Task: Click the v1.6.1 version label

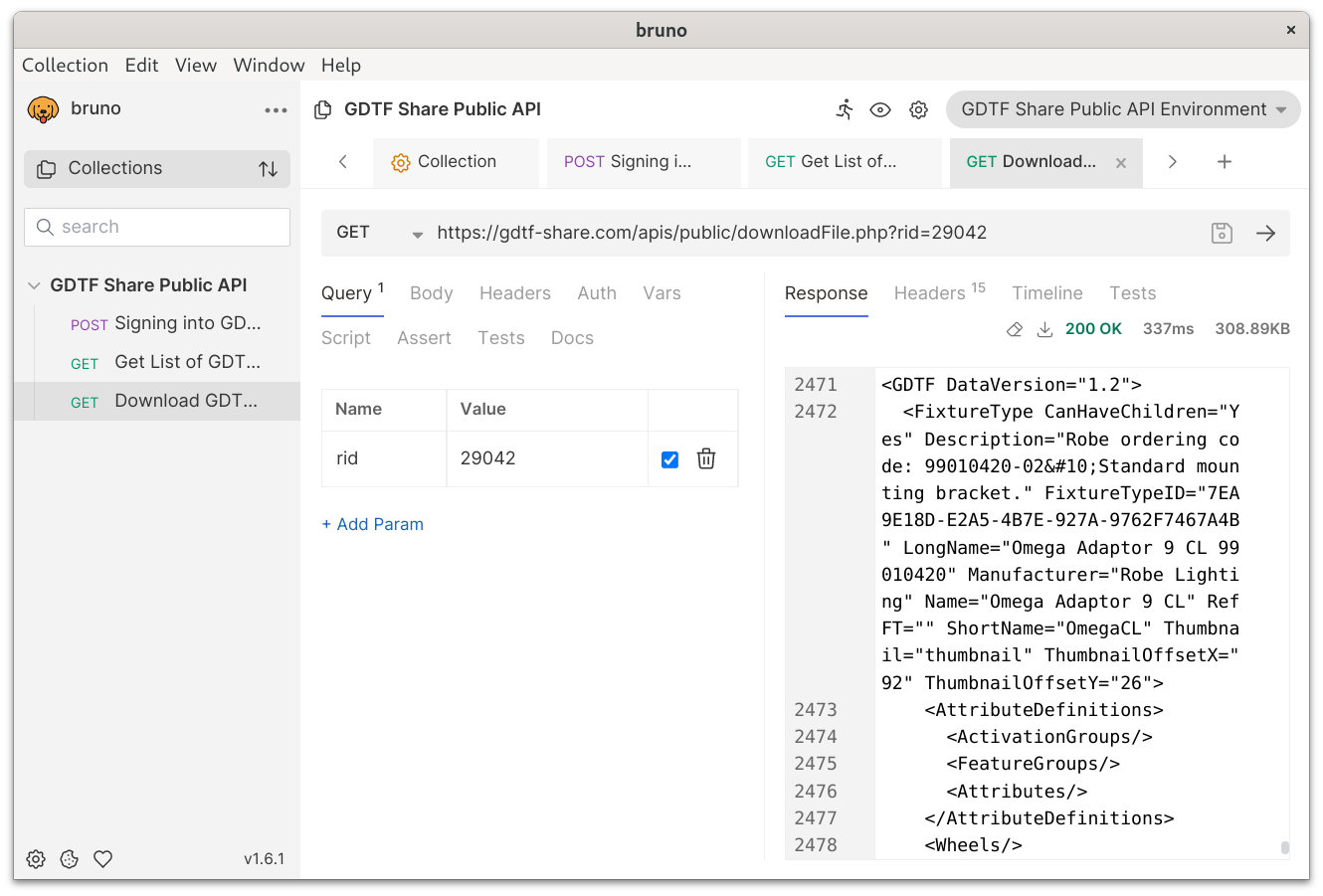Action: (x=264, y=859)
